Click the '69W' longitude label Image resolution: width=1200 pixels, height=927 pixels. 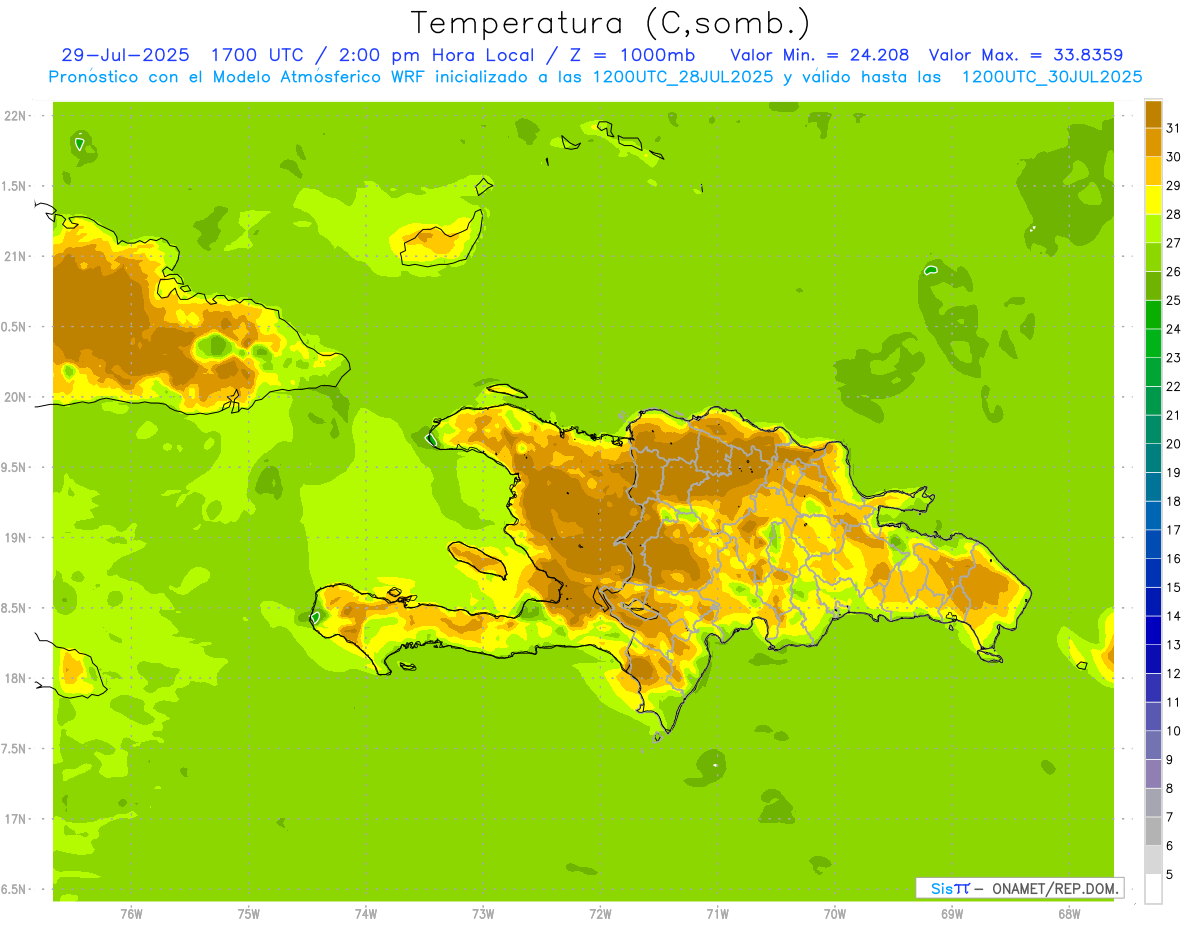tap(952, 914)
